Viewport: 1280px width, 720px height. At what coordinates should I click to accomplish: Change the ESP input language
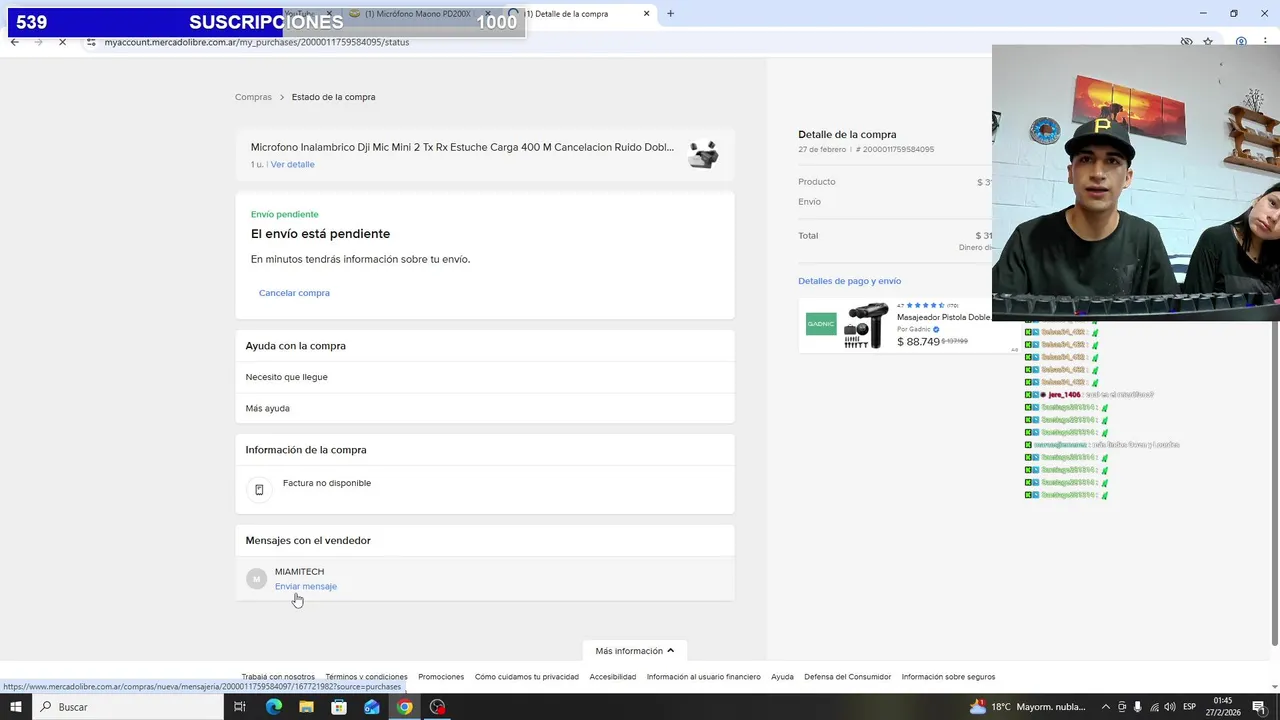tap(1190, 707)
